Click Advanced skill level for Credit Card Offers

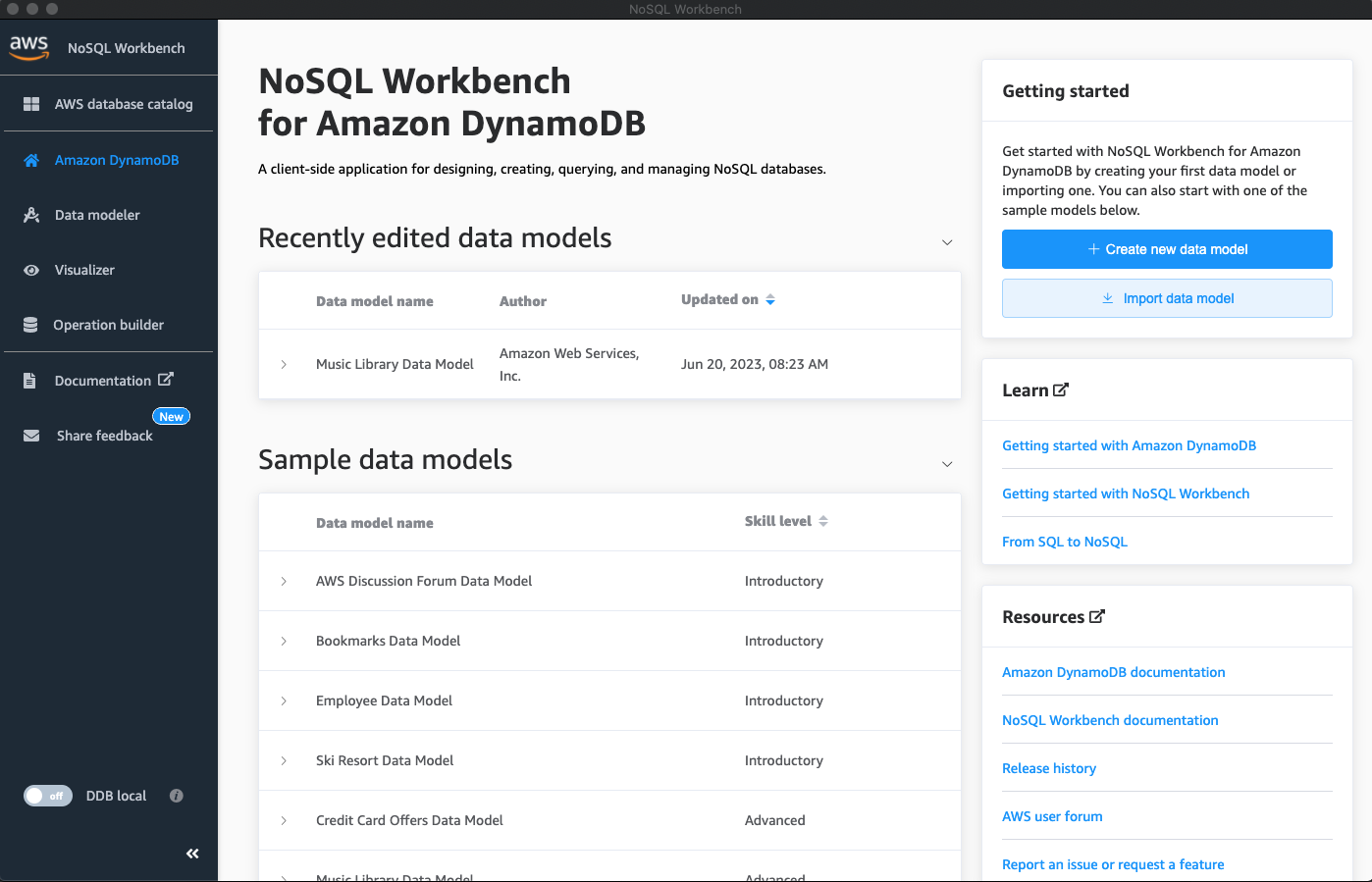tap(775, 820)
